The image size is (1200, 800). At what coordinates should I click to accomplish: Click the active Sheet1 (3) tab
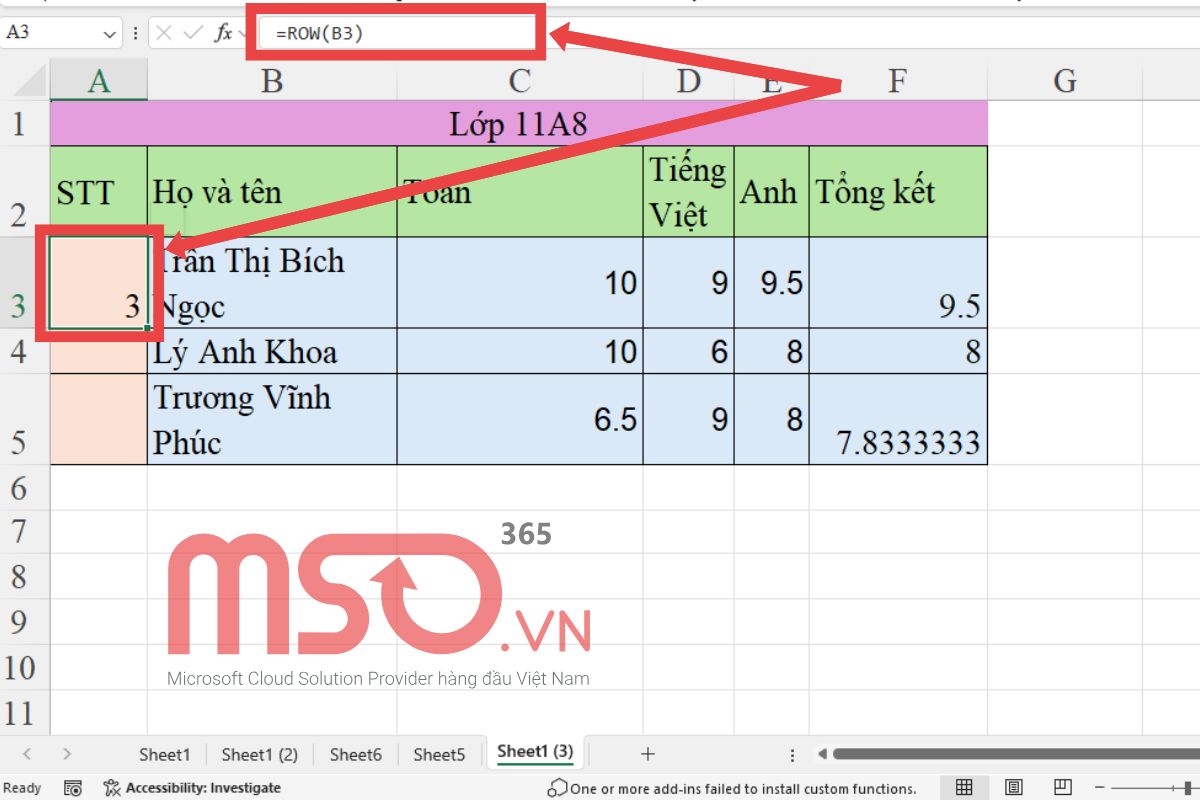pyautogui.click(x=535, y=752)
